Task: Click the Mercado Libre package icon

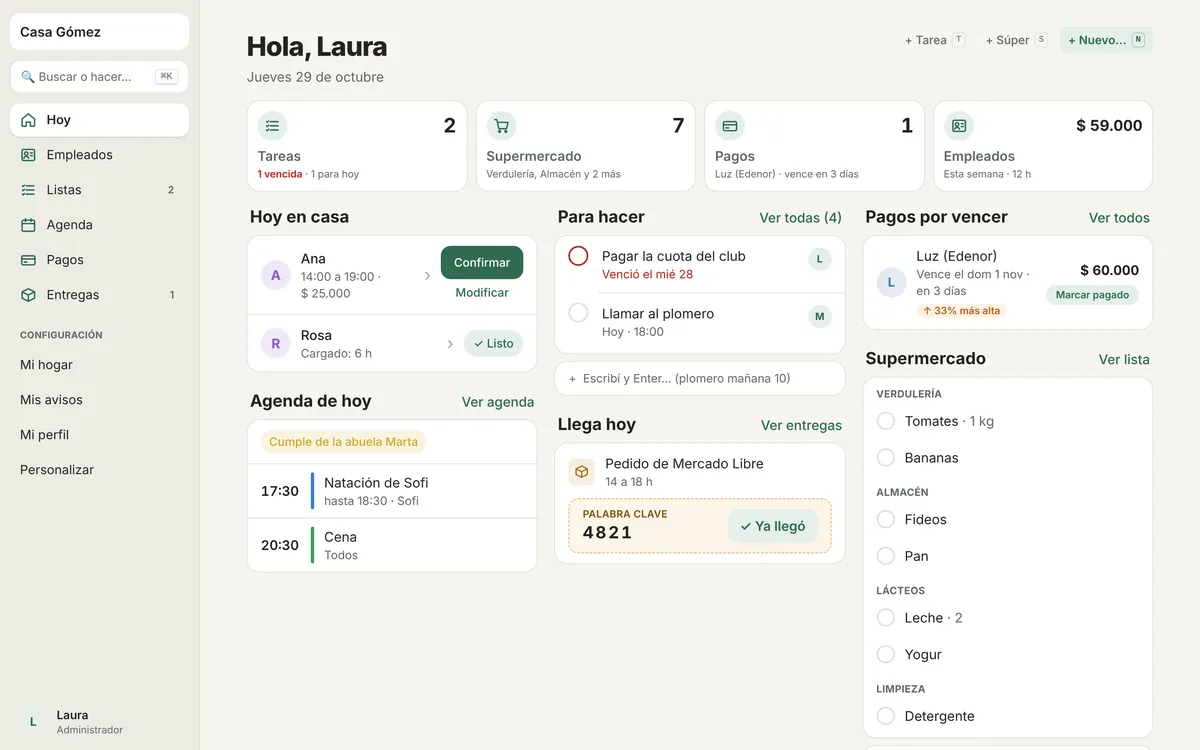Action: [582, 472]
